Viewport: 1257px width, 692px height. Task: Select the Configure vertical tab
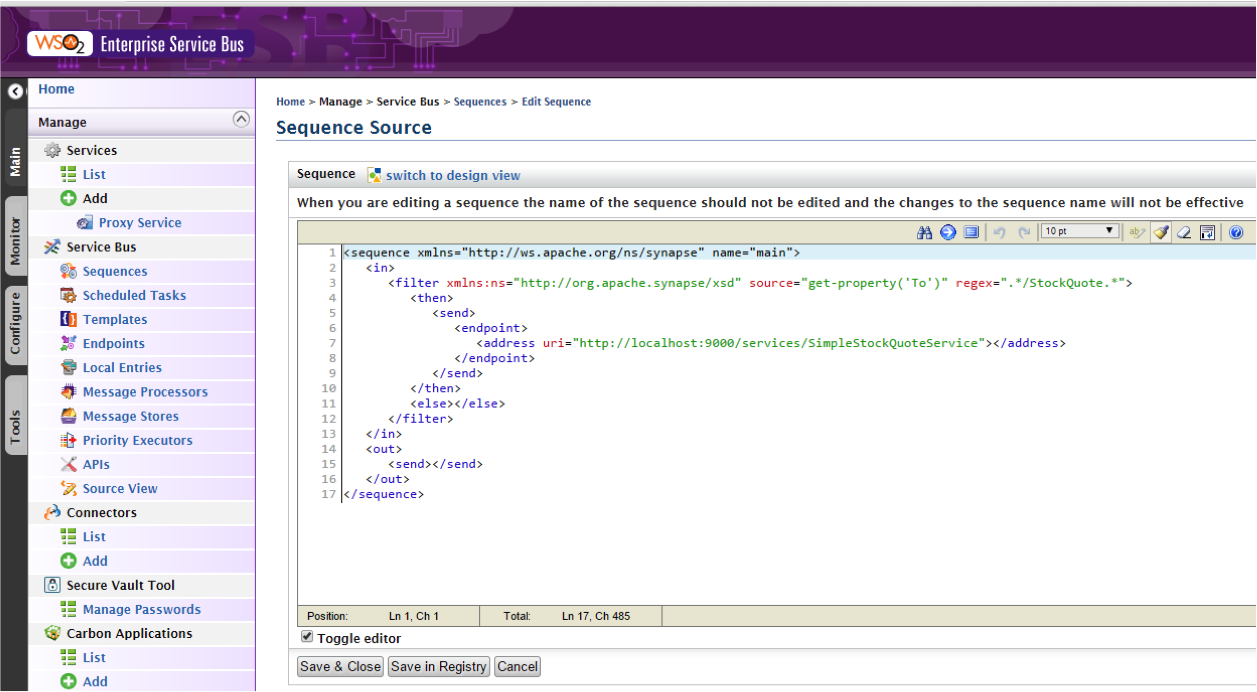[15, 323]
